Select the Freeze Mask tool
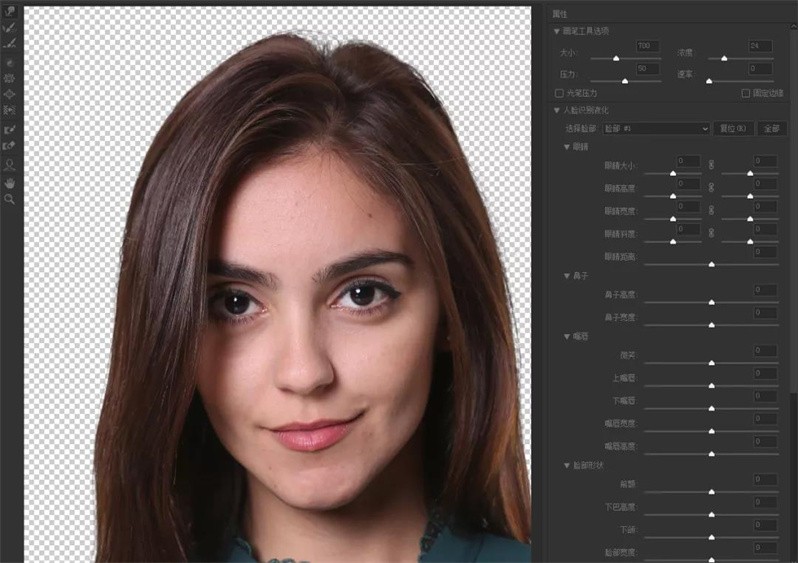The image size is (798, 563). point(9,130)
